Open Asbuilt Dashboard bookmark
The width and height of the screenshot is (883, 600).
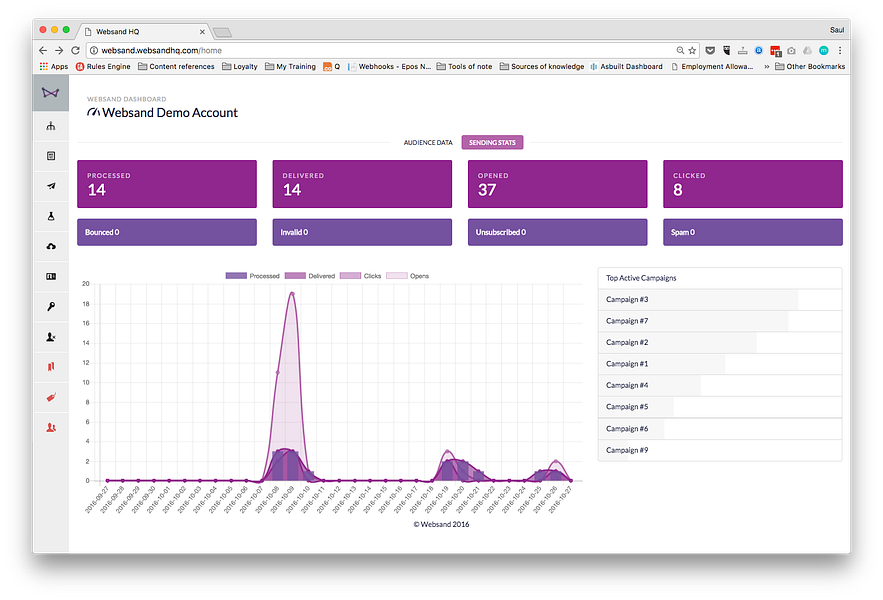click(x=626, y=66)
